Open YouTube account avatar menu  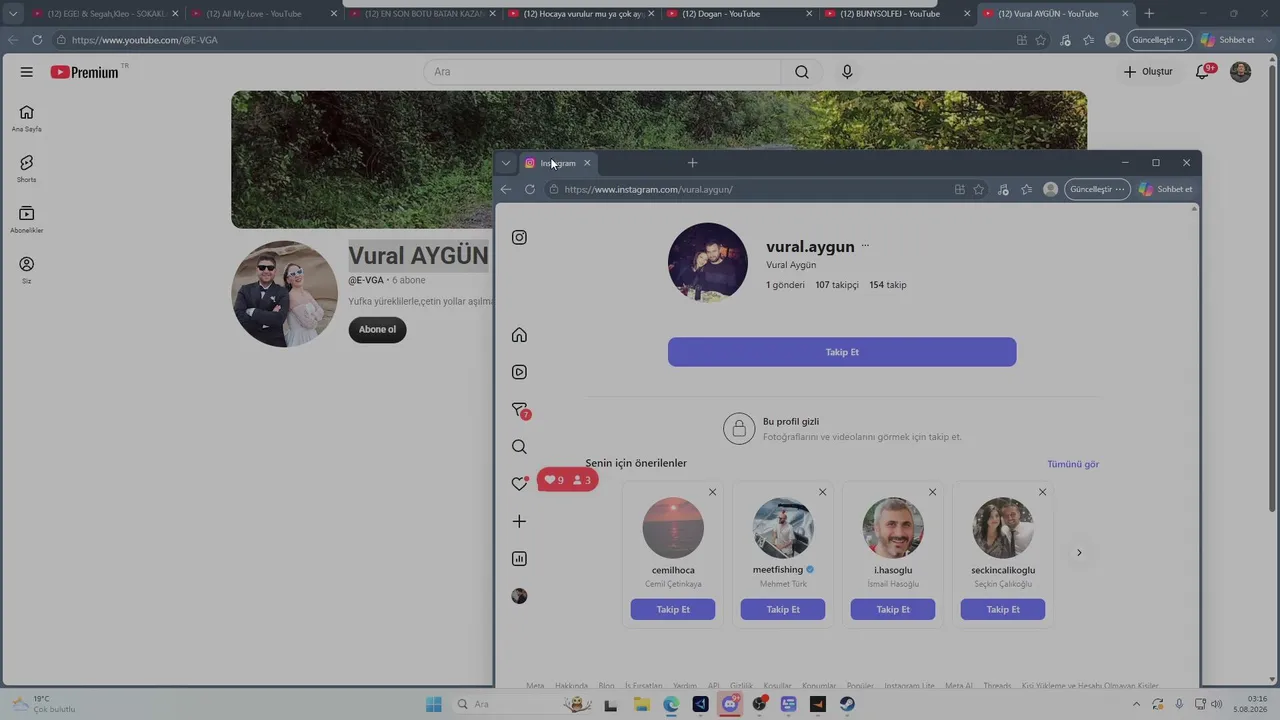click(x=1241, y=72)
